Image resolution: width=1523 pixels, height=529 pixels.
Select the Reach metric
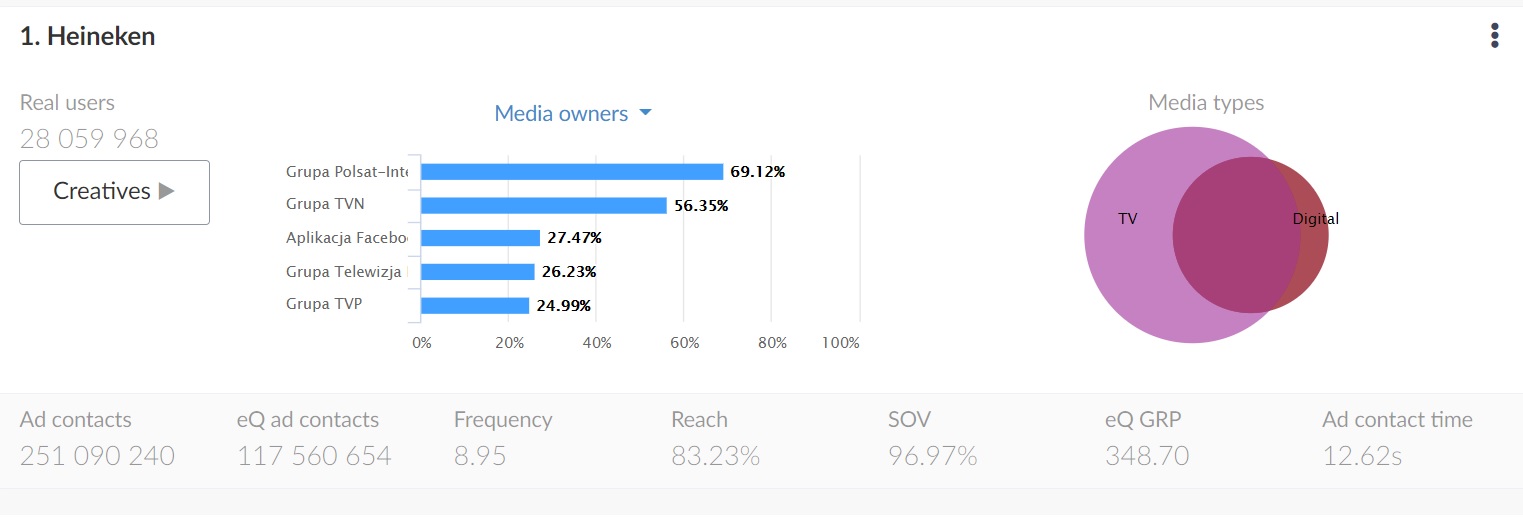click(715, 438)
